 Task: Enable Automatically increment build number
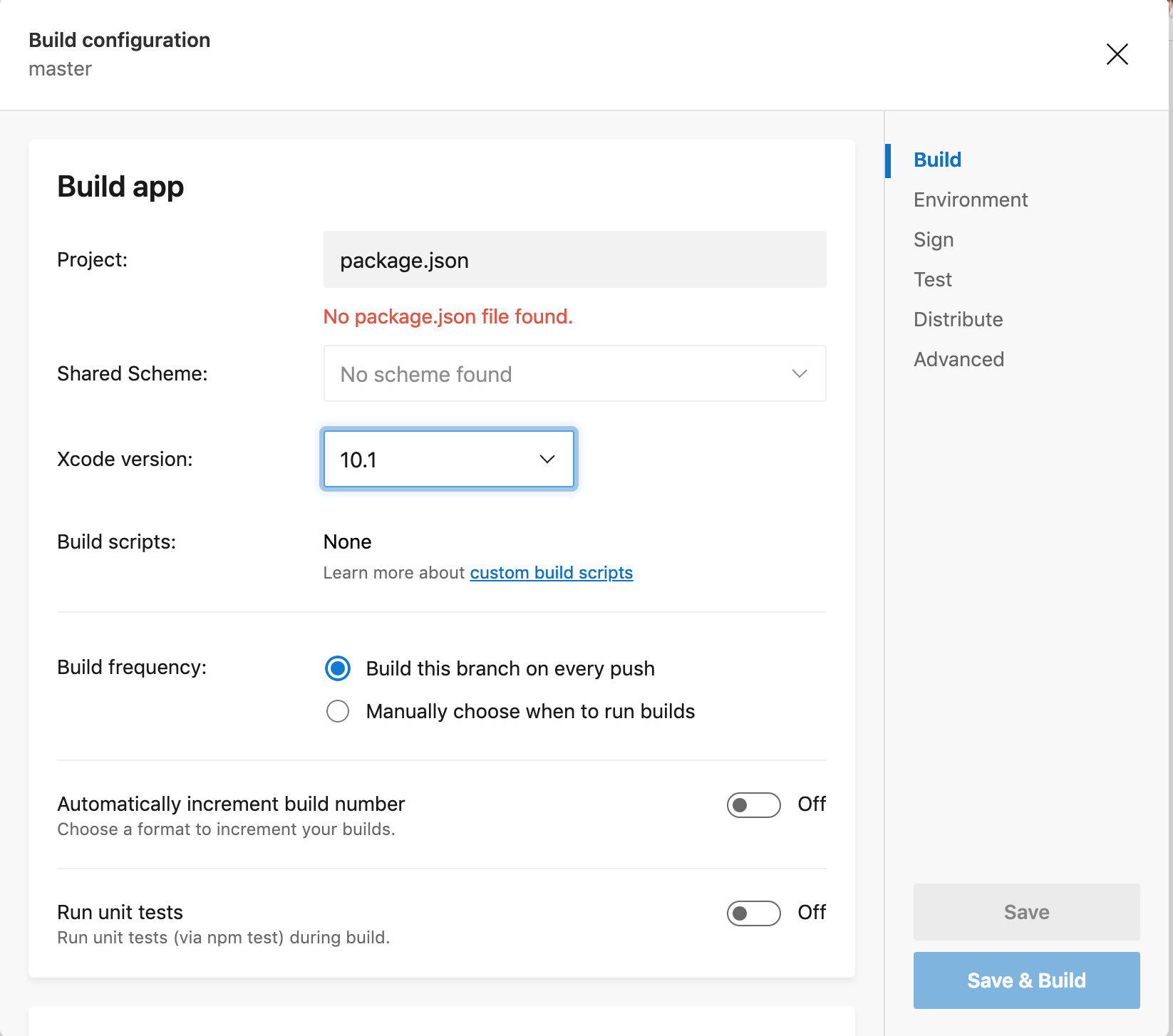753,804
